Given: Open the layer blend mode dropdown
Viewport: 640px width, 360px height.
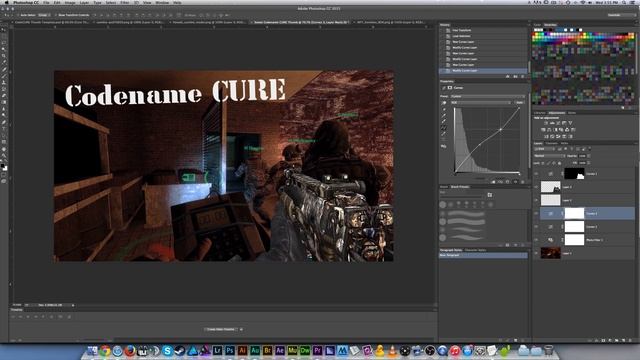Looking at the screenshot, I should [x=549, y=156].
